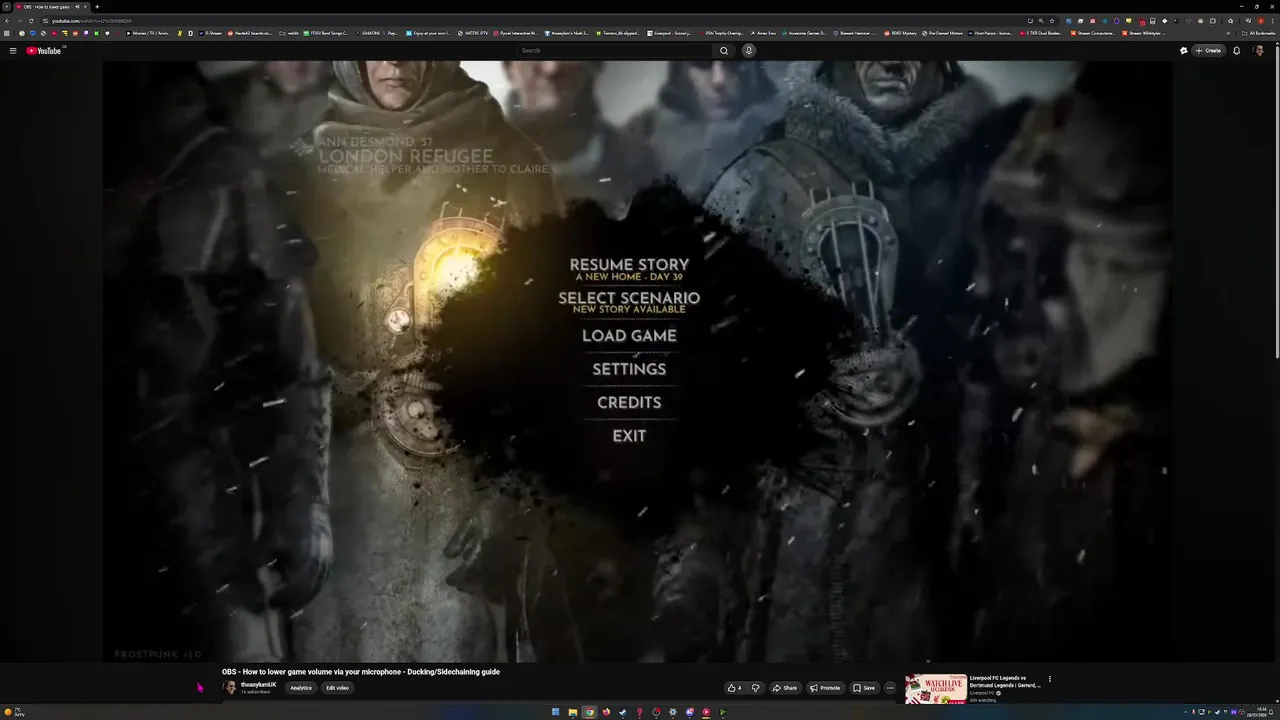Open the Liverpool FC Legends video thumbnail
The height and width of the screenshot is (720, 1280).
pos(935,689)
